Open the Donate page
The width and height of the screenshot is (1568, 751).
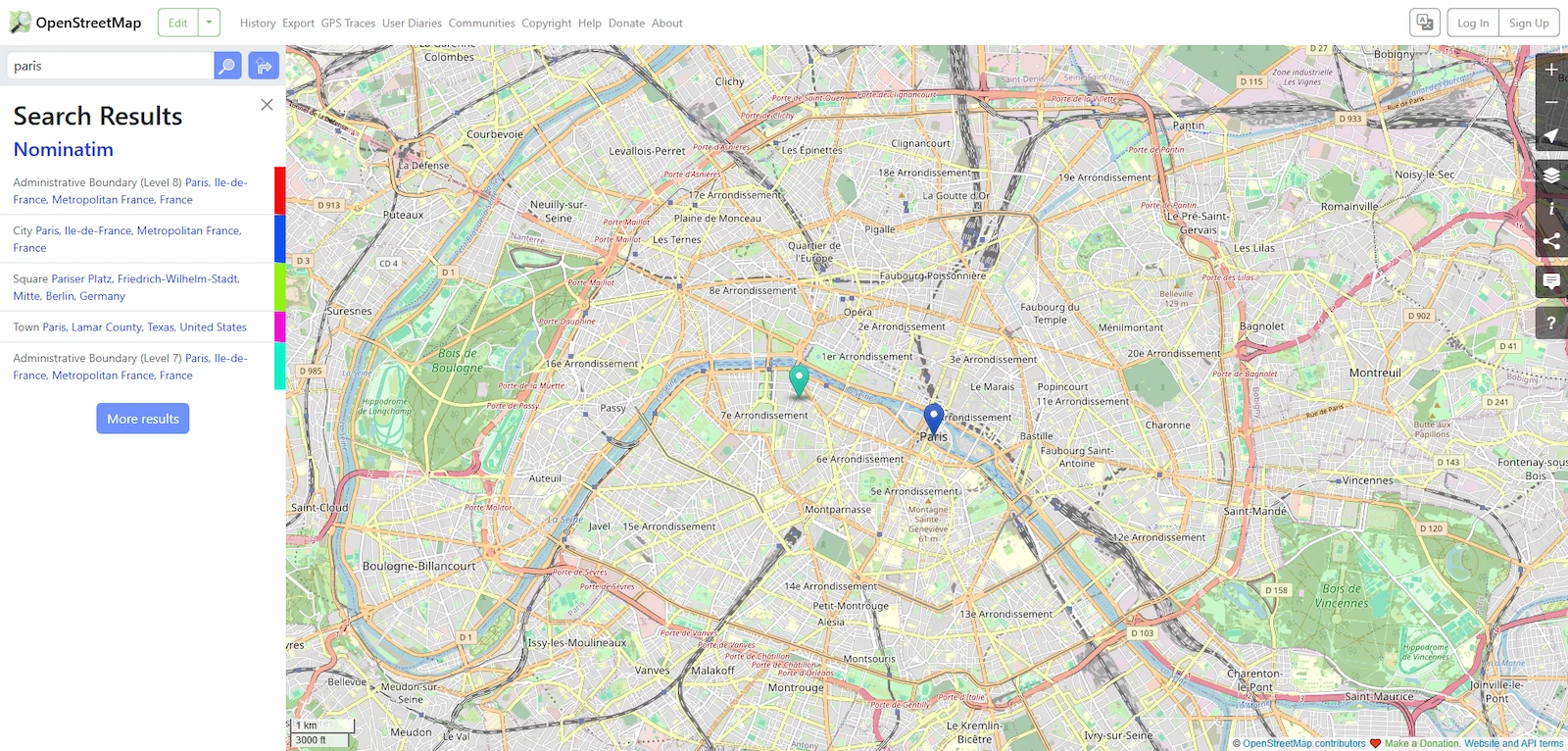pyautogui.click(x=626, y=23)
